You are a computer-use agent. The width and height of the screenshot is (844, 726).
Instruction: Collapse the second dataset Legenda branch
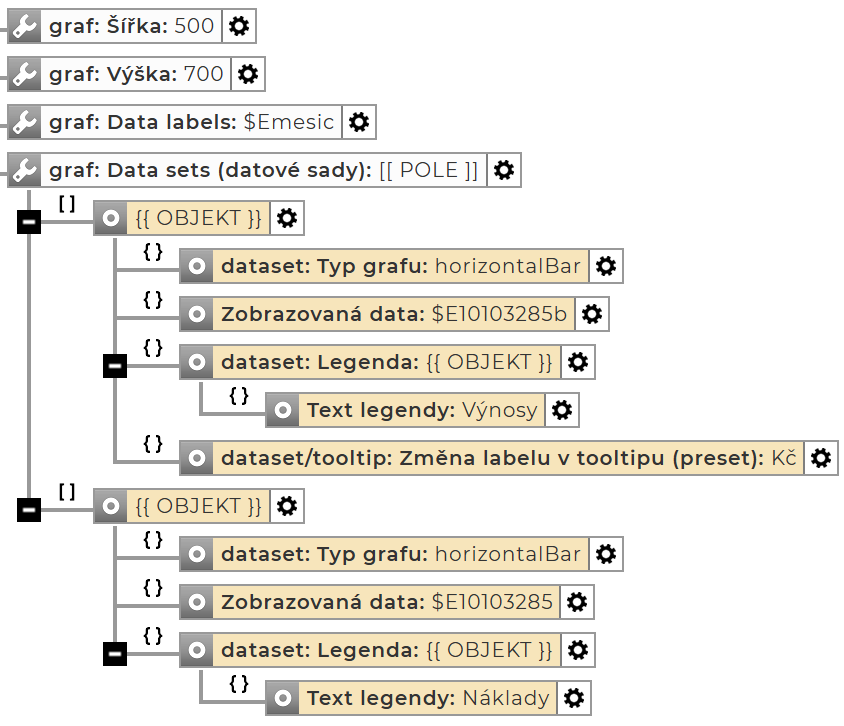(115, 654)
